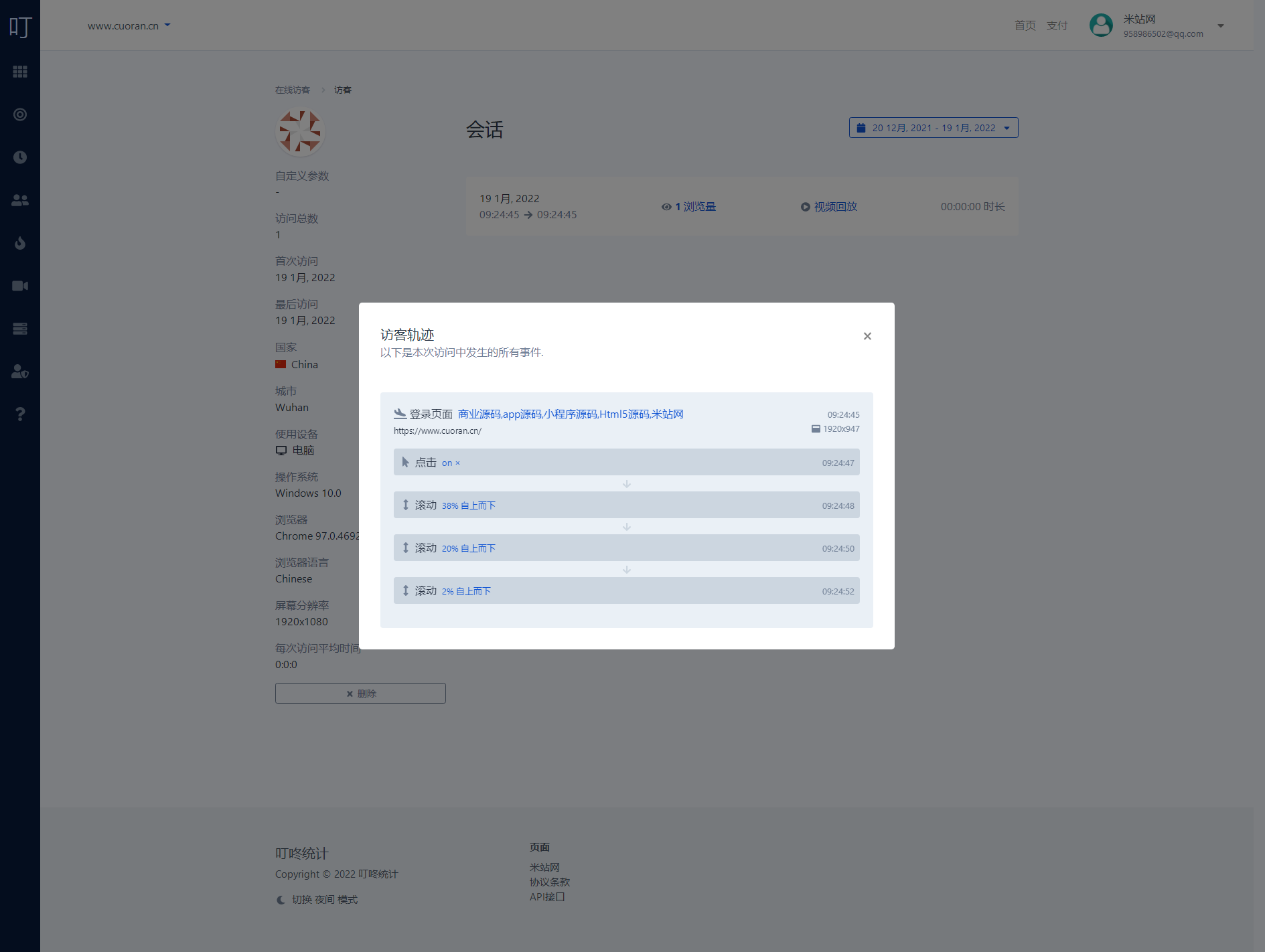Open the visitors group icon in sidebar
Screen dimensions: 1265x952
(20, 200)
